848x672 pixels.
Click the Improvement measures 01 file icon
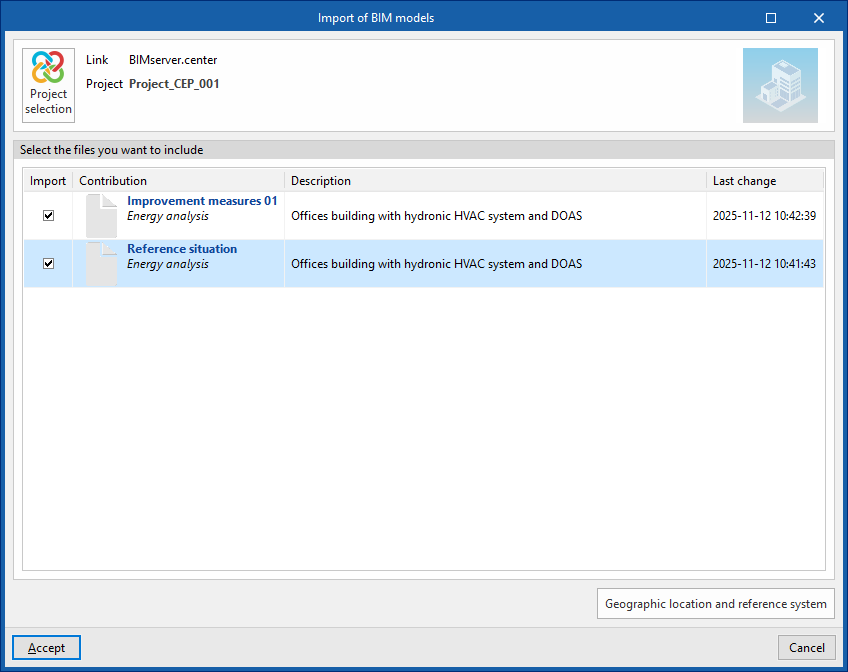pos(102,215)
